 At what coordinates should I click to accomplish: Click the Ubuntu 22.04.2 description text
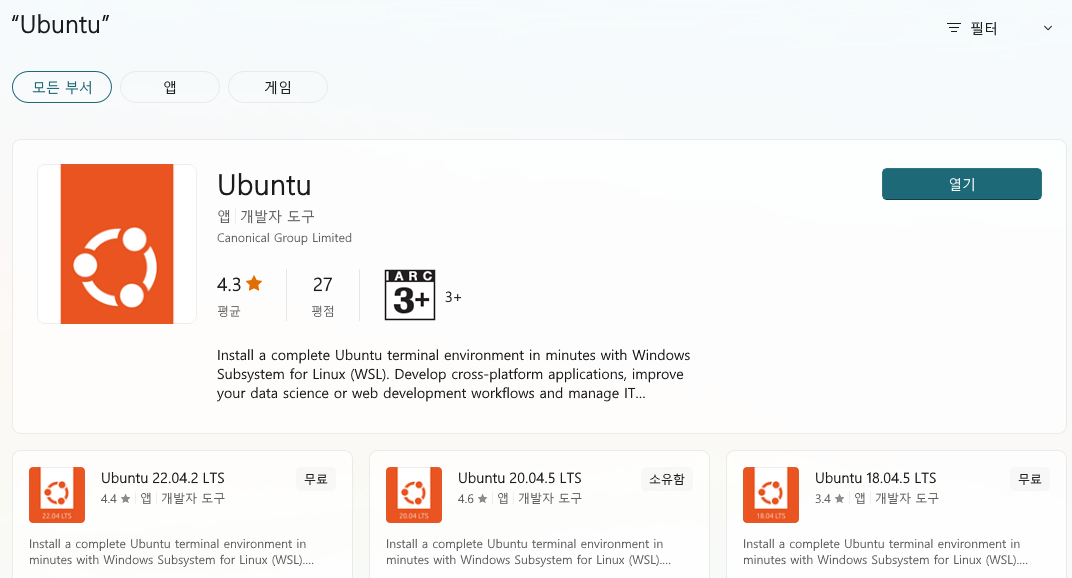click(172, 552)
